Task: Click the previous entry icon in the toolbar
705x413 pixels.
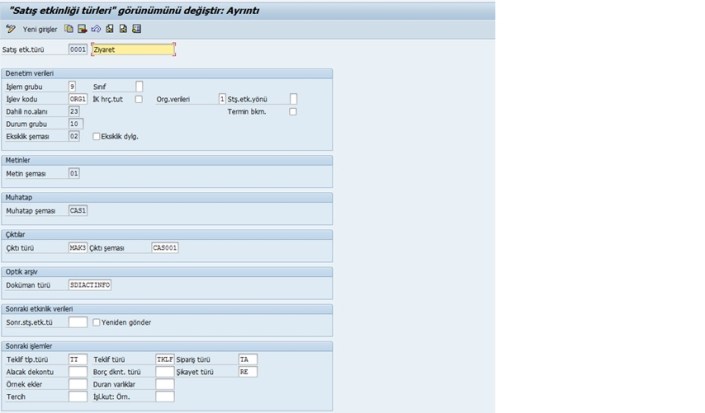Action: [108, 29]
